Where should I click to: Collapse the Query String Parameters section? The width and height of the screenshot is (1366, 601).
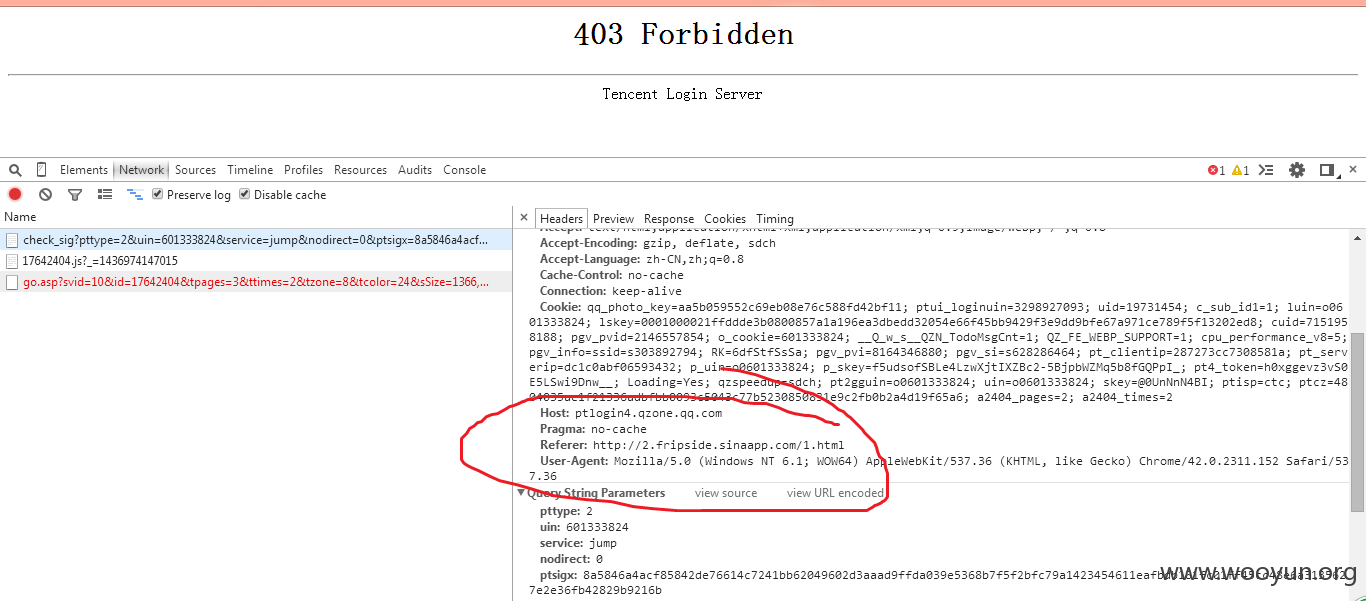coord(521,493)
